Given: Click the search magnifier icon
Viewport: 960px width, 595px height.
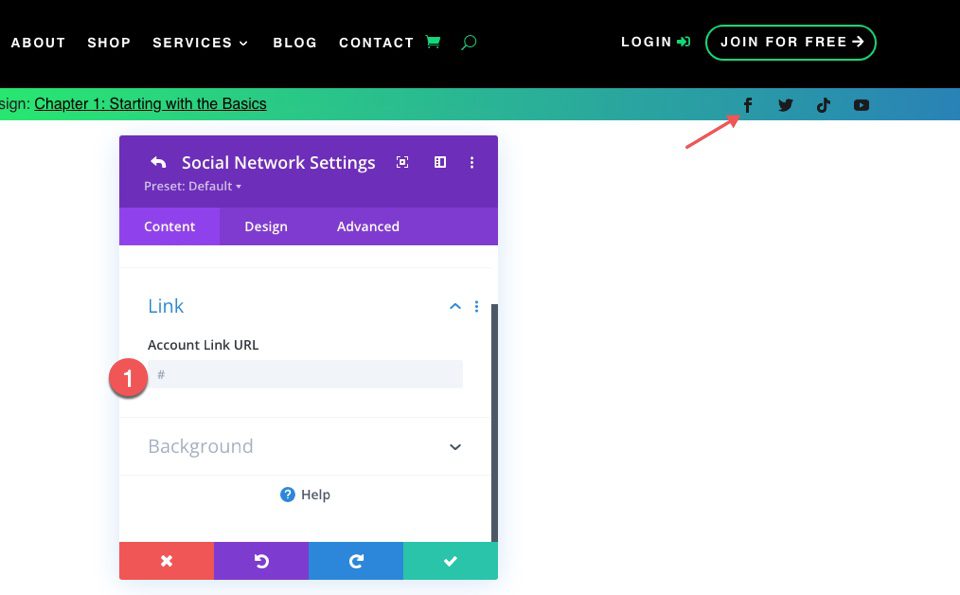Looking at the screenshot, I should click(x=468, y=43).
